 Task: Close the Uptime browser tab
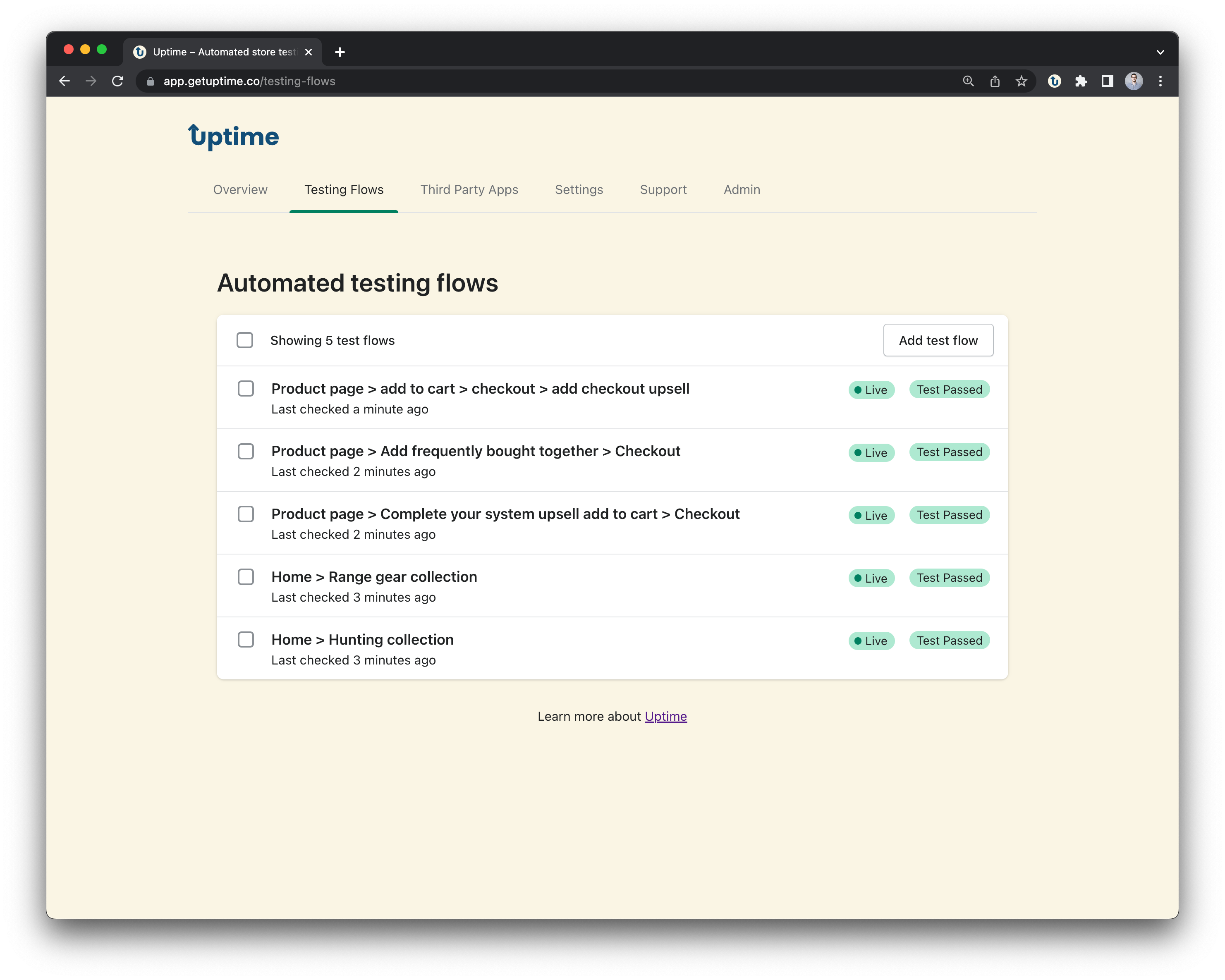(x=309, y=52)
